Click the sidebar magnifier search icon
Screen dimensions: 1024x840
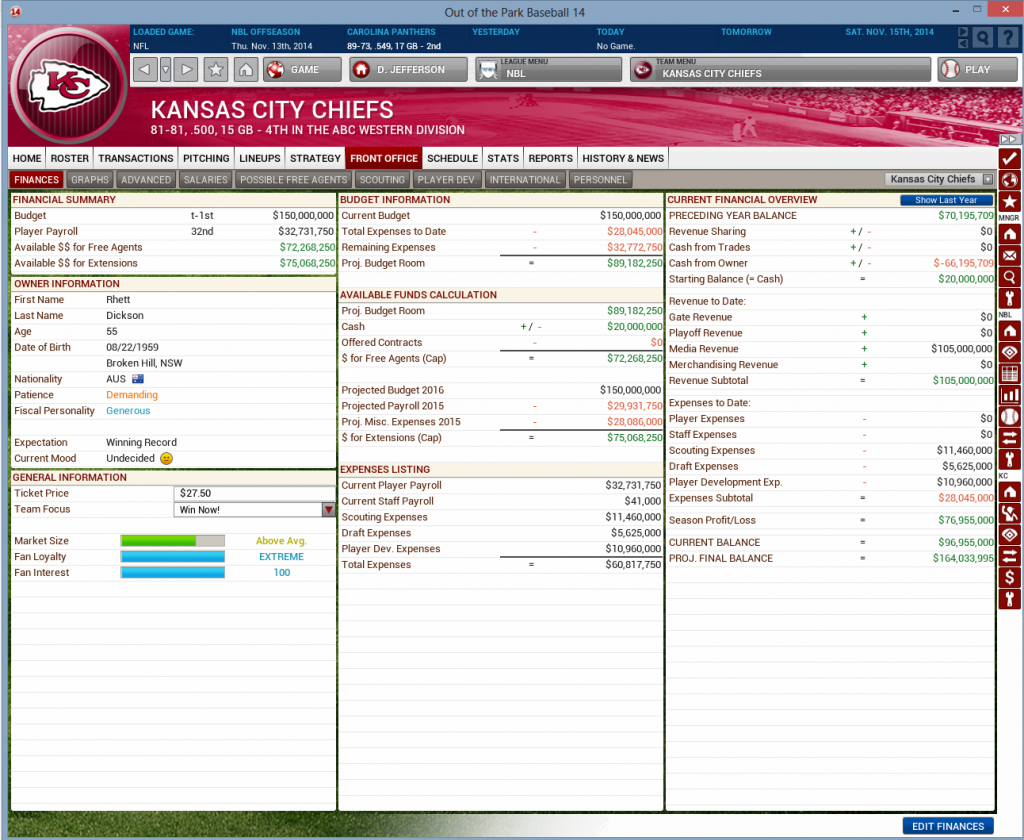click(1009, 277)
